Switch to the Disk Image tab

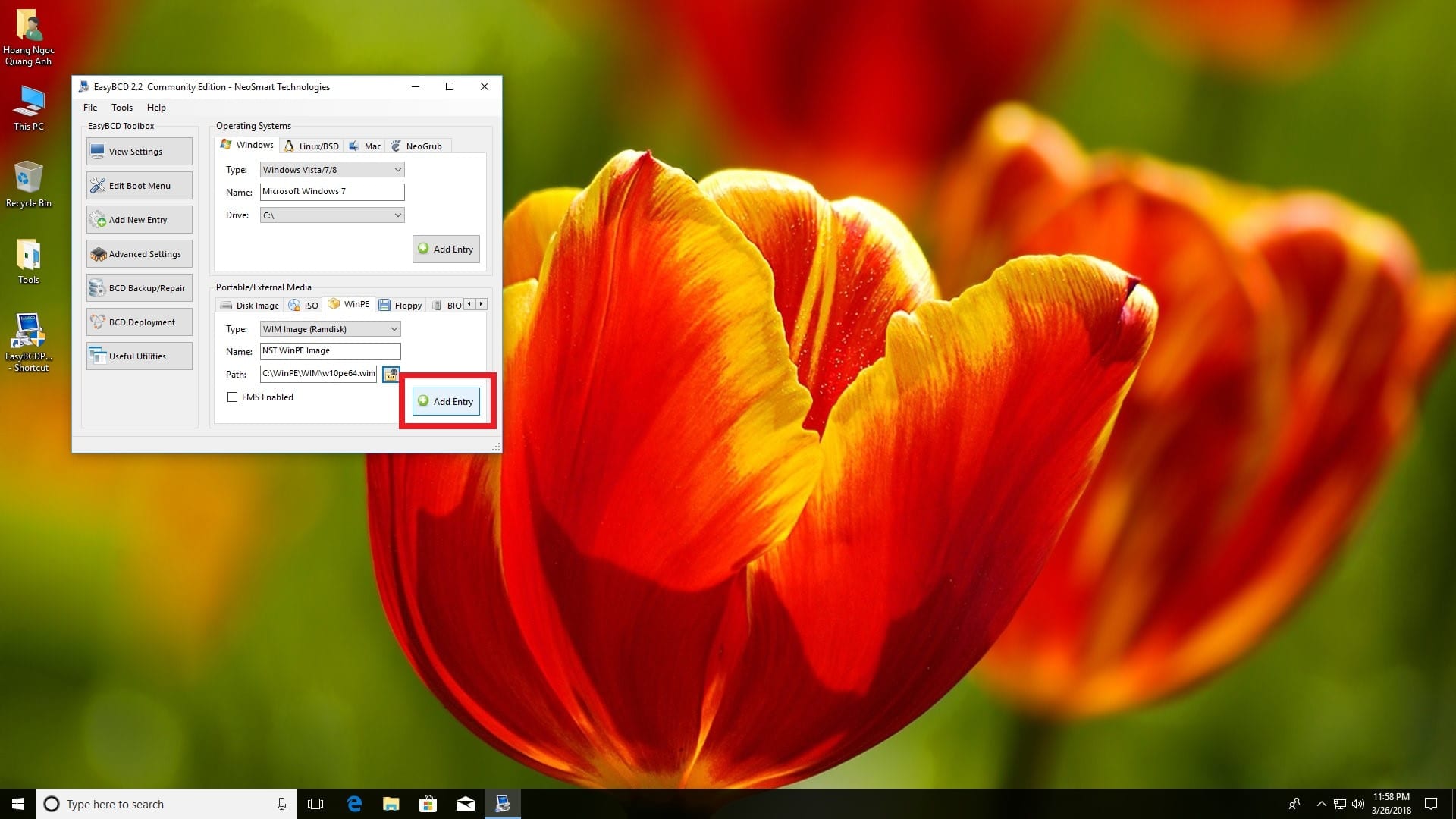click(x=249, y=306)
